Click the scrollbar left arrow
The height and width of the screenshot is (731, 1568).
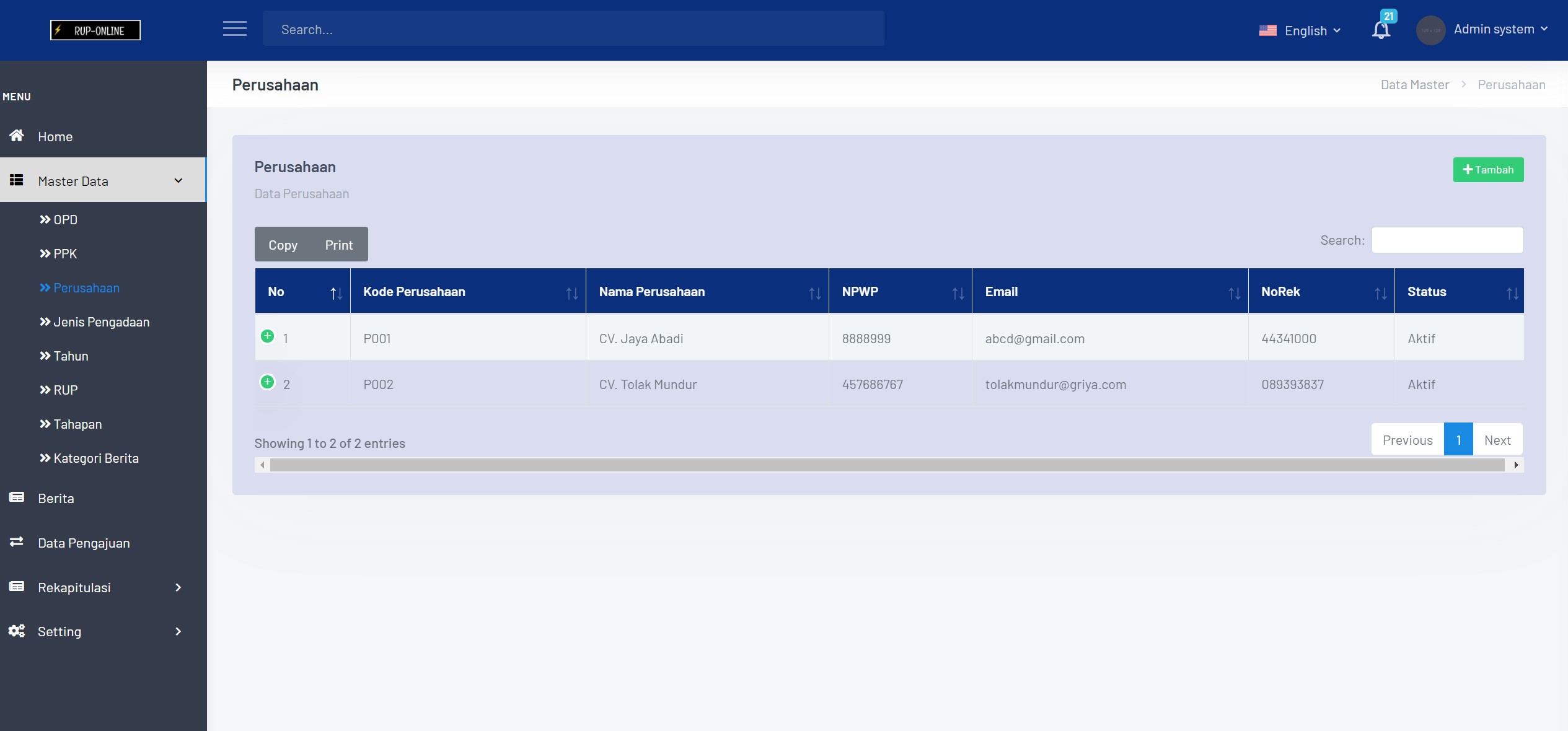262,465
